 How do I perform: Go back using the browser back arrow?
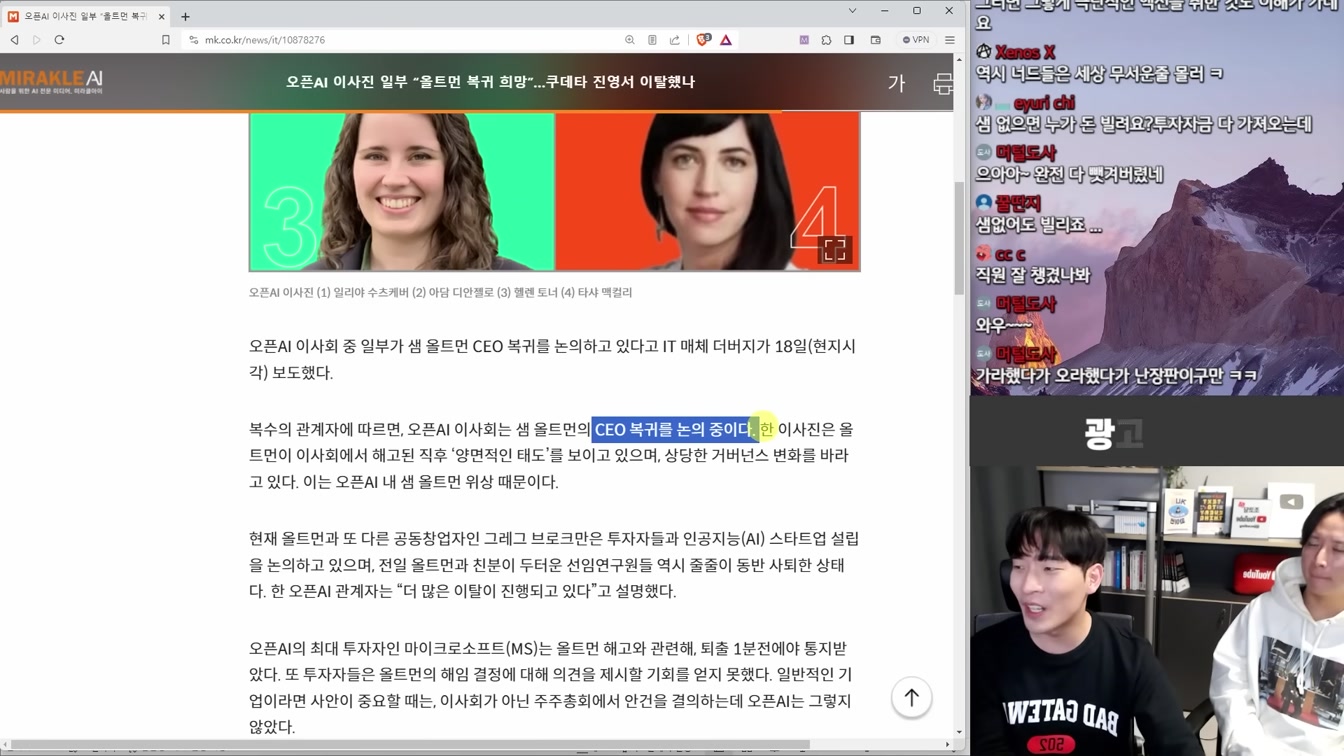[x=14, y=40]
